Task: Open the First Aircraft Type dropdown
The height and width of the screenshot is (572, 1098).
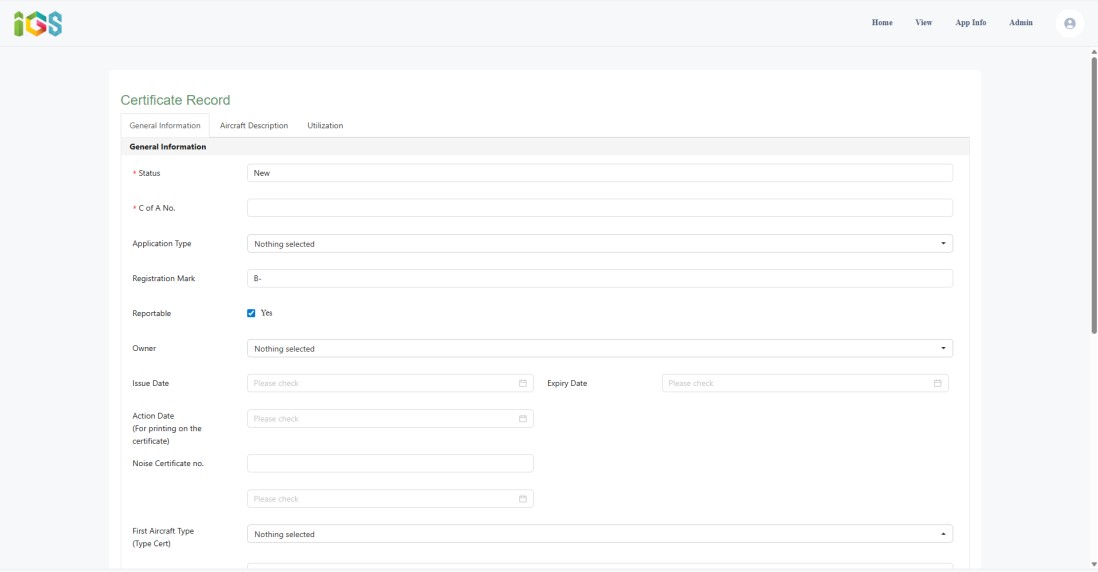Action: pos(599,533)
